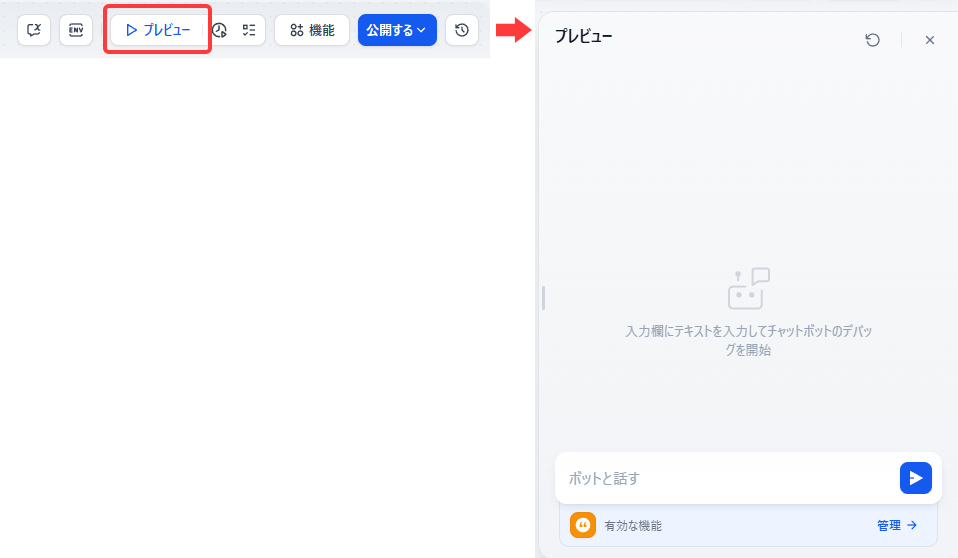Open the run history clock icon
Screen dimensions: 958x558
[219, 30]
